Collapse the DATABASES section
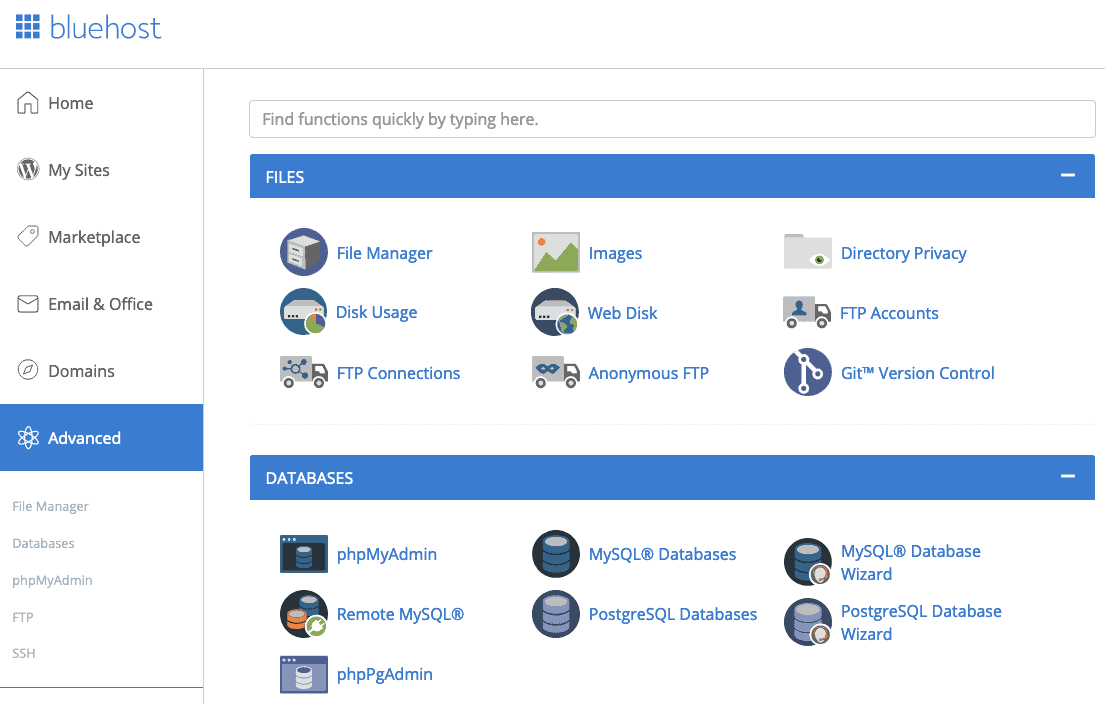 pos(1068,477)
